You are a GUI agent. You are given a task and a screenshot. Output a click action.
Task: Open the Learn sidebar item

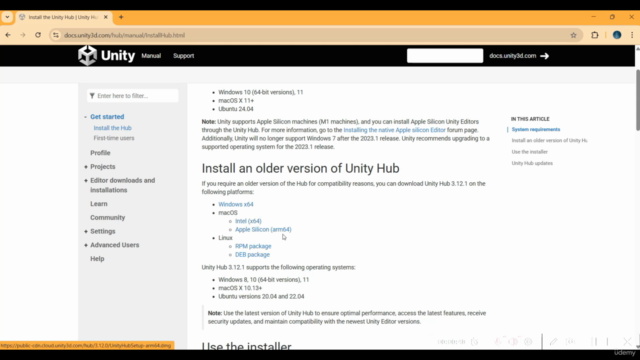(99, 204)
